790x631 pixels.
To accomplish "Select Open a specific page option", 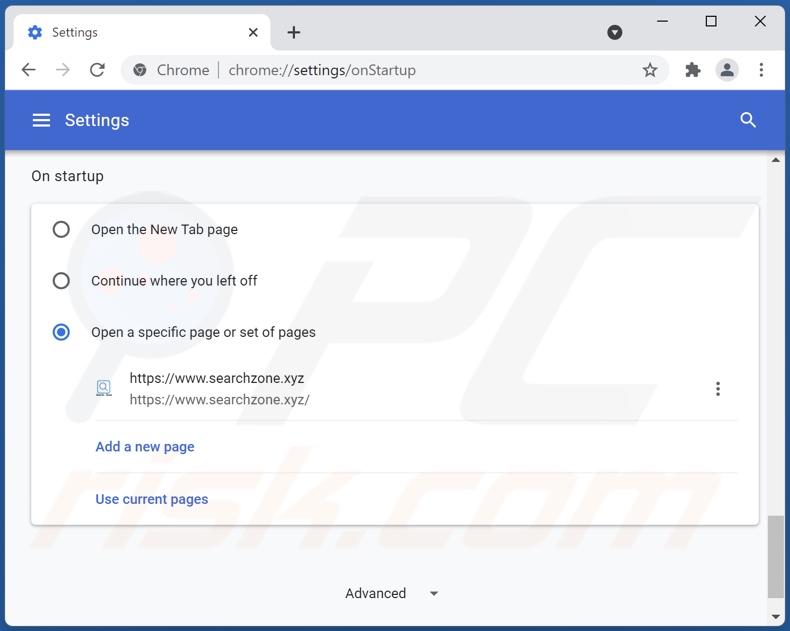I will [61, 332].
